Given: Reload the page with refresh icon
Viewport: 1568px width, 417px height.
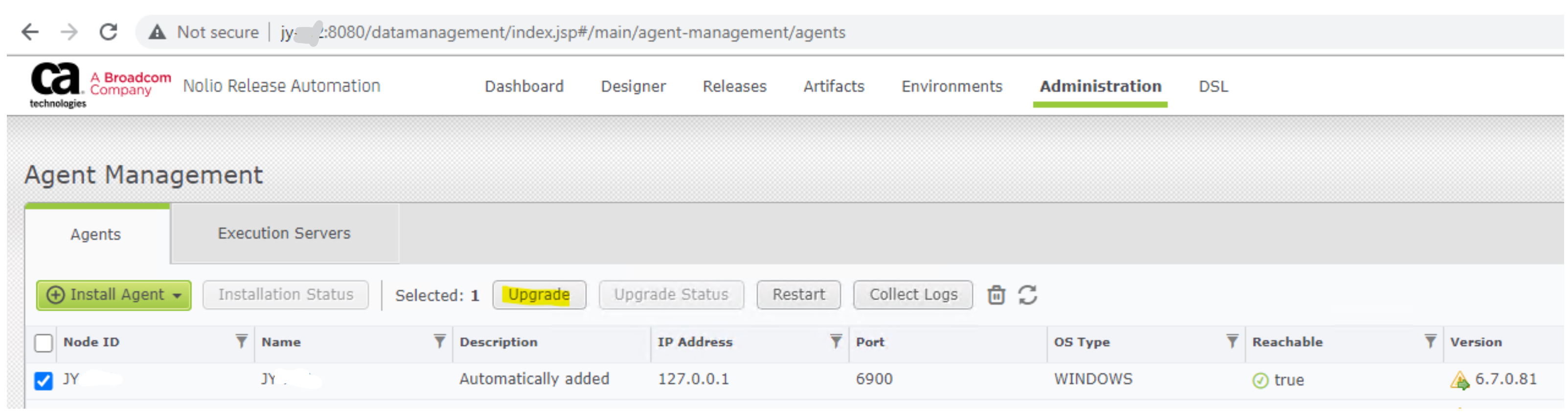Looking at the screenshot, I should [x=108, y=32].
